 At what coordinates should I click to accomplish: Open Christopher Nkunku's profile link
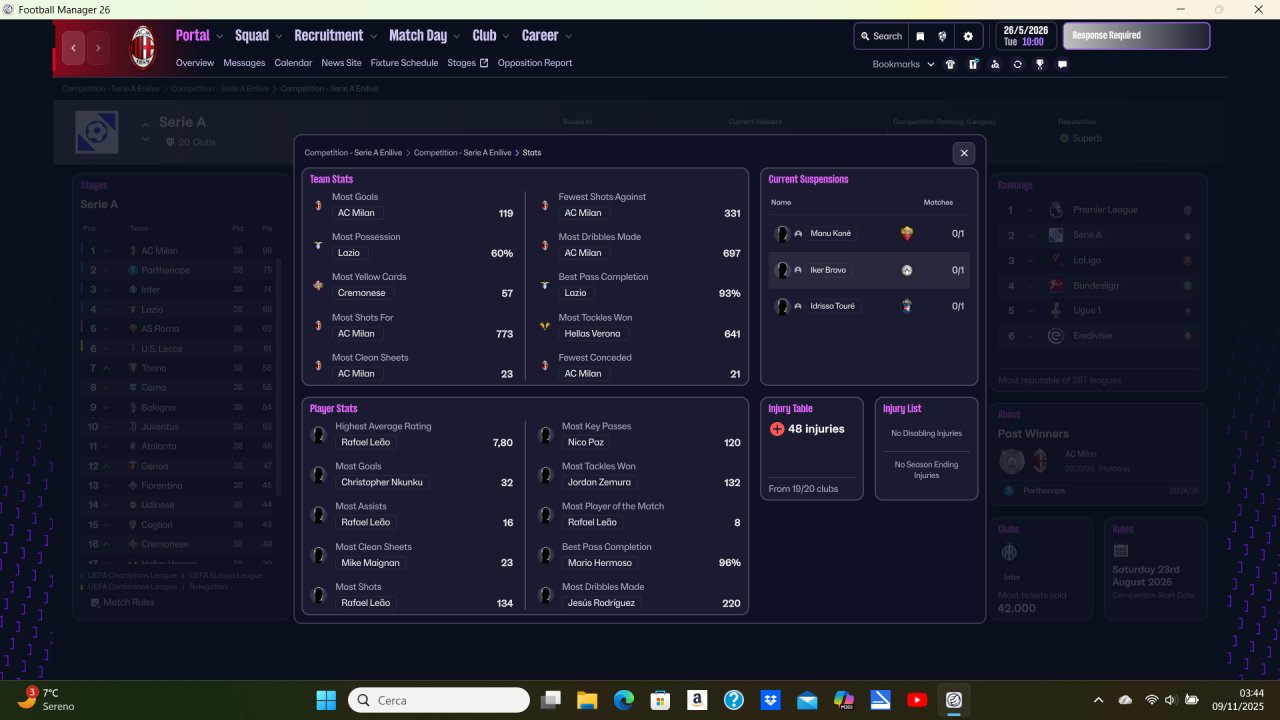tap(382, 482)
